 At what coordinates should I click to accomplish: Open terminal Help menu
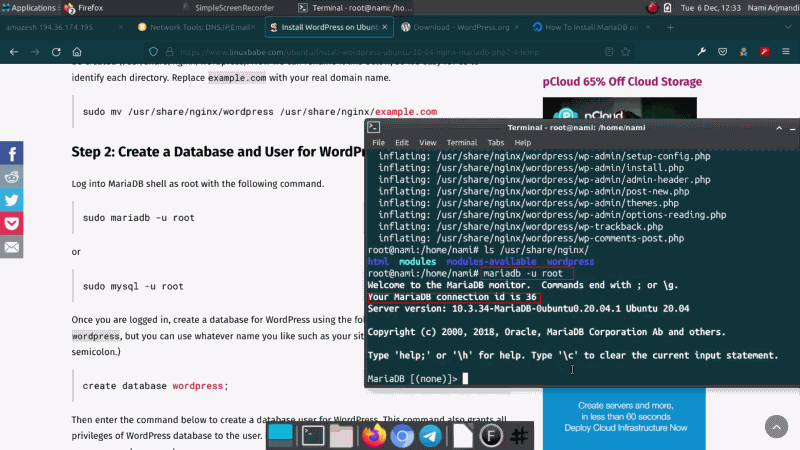tap(522, 143)
